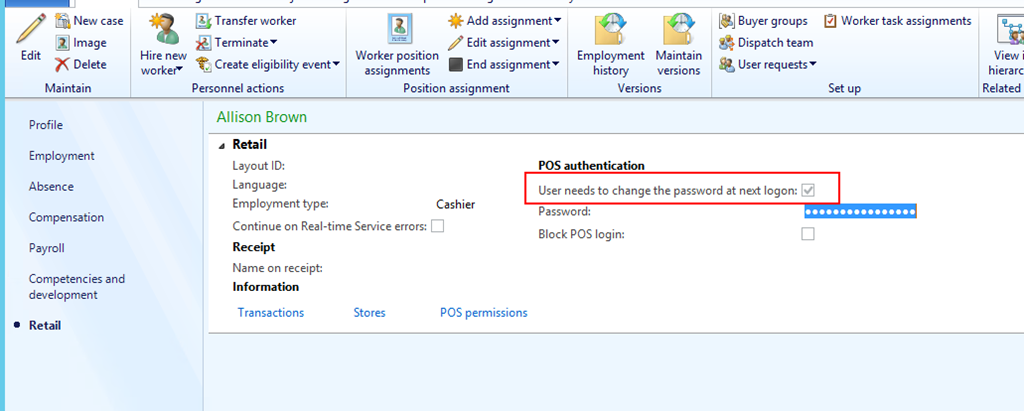Enable the Block POS login checkbox
The height and width of the screenshot is (411, 1024).
click(x=808, y=234)
